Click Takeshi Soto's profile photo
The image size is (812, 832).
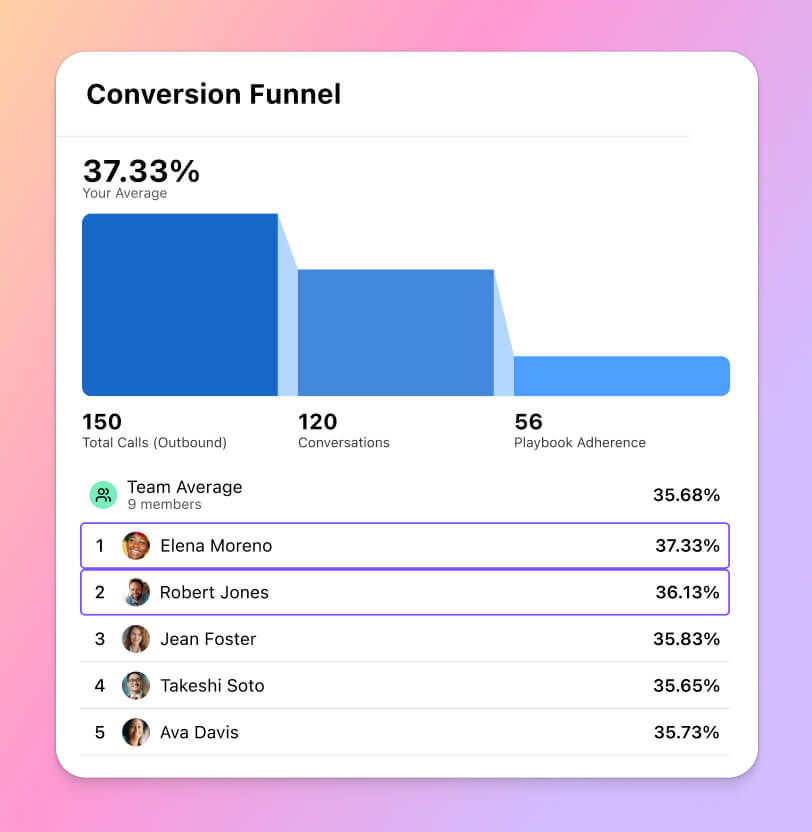click(136, 686)
